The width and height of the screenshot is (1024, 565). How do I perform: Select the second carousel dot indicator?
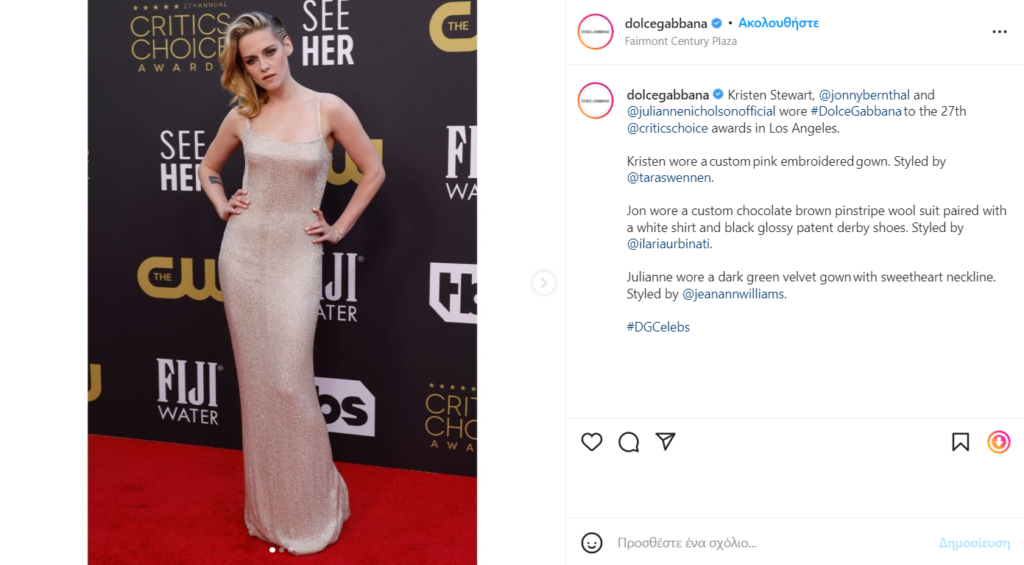coord(281,550)
